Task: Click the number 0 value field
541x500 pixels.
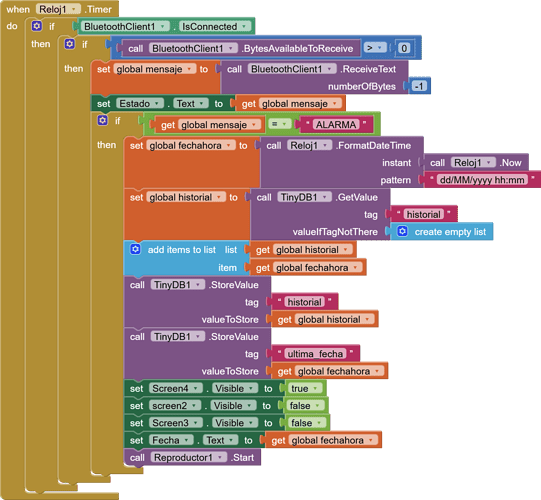Action: [x=404, y=48]
